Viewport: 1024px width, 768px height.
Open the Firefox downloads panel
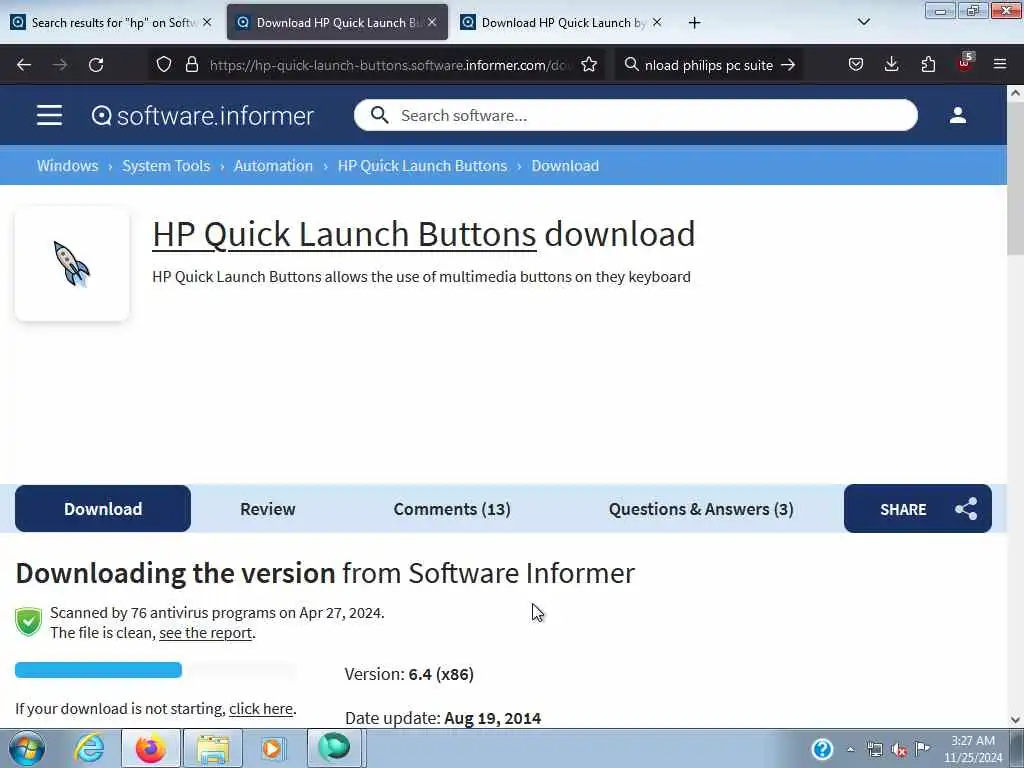click(x=891, y=65)
